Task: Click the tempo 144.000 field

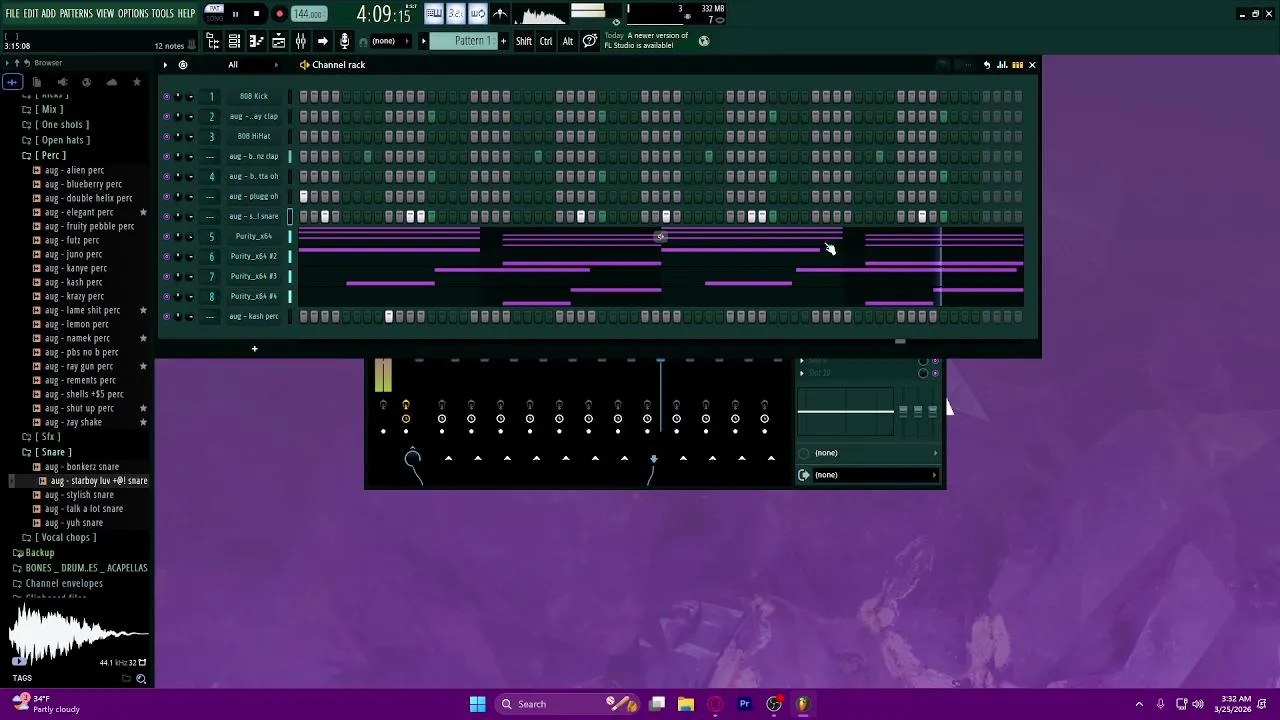Action: [x=308, y=14]
